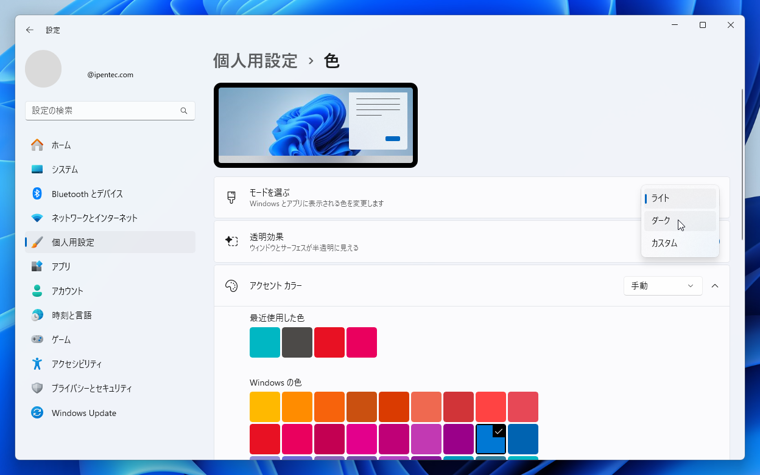Pick the pink recently used color
Viewport: 760px width, 475px height.
point(362,342)
